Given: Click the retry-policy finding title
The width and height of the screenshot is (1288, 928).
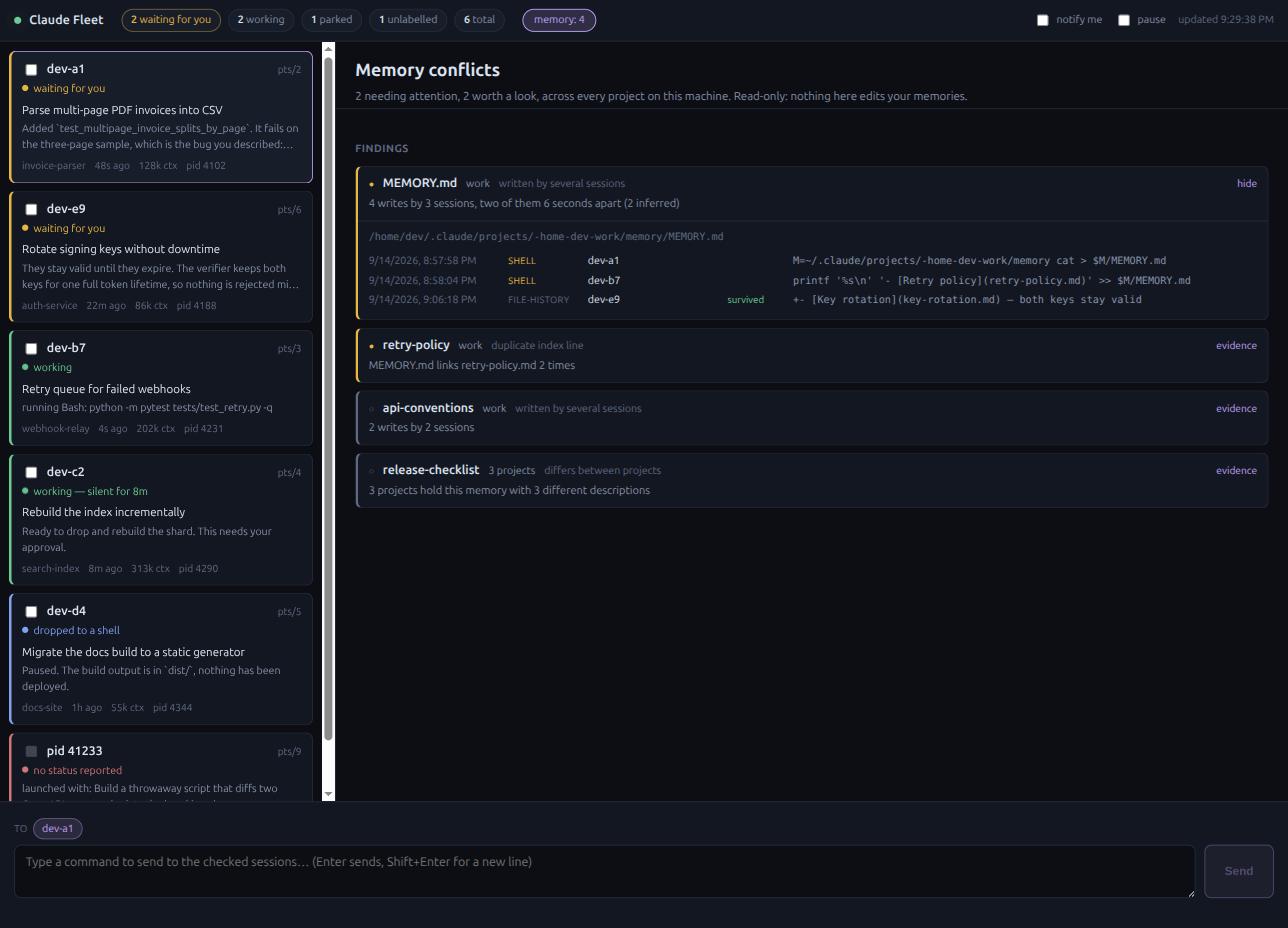Looking at the screenshot, I should pyautogui.click(x=416, y=345).
